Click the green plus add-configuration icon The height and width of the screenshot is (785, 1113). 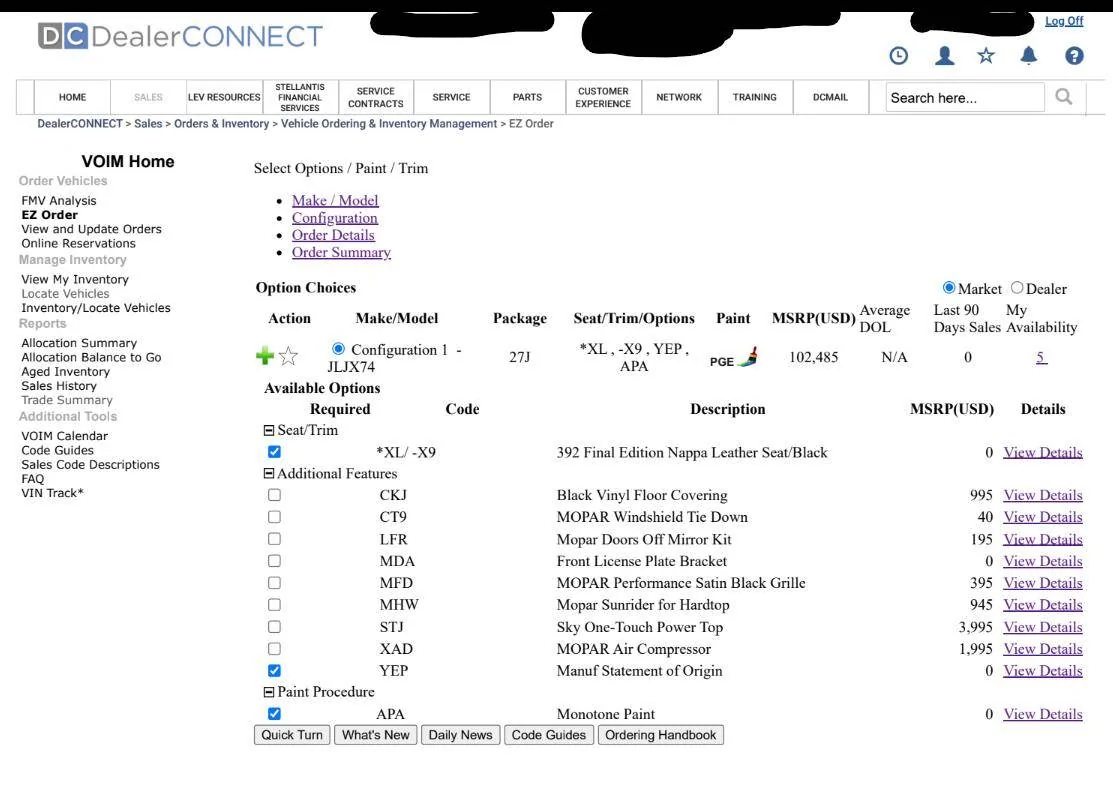pyautogui.click(x=265, y=355)
